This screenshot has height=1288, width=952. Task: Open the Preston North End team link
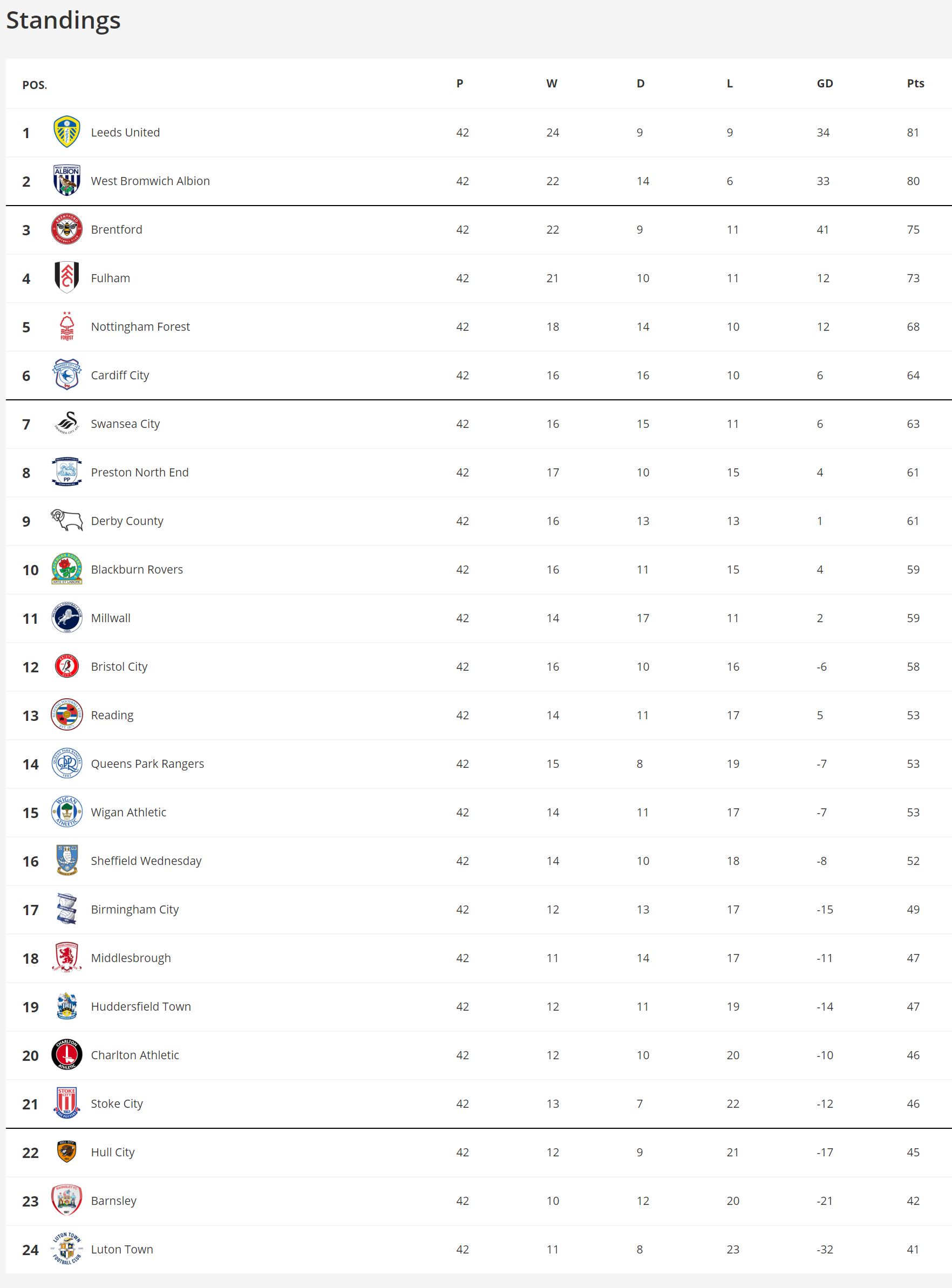139,472
